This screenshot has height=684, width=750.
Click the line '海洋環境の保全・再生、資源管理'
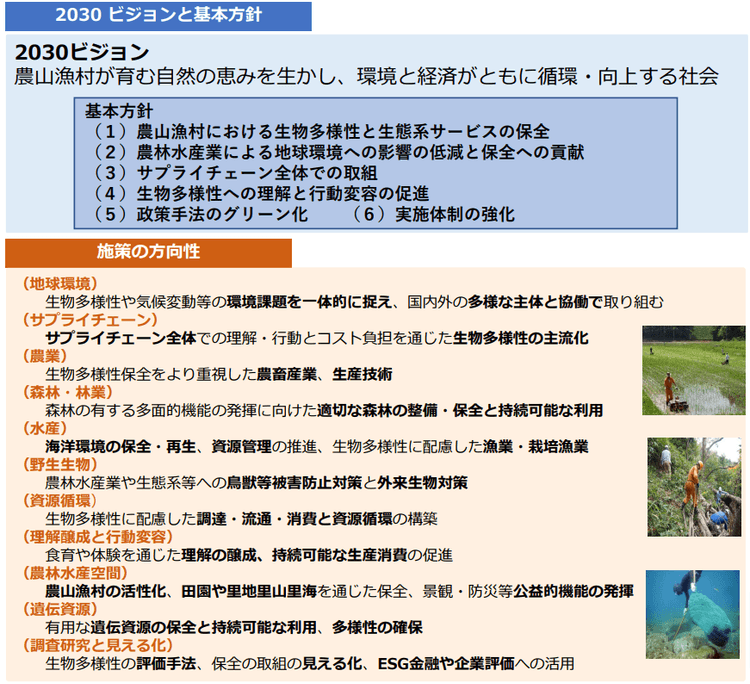[x=317, y=447]
